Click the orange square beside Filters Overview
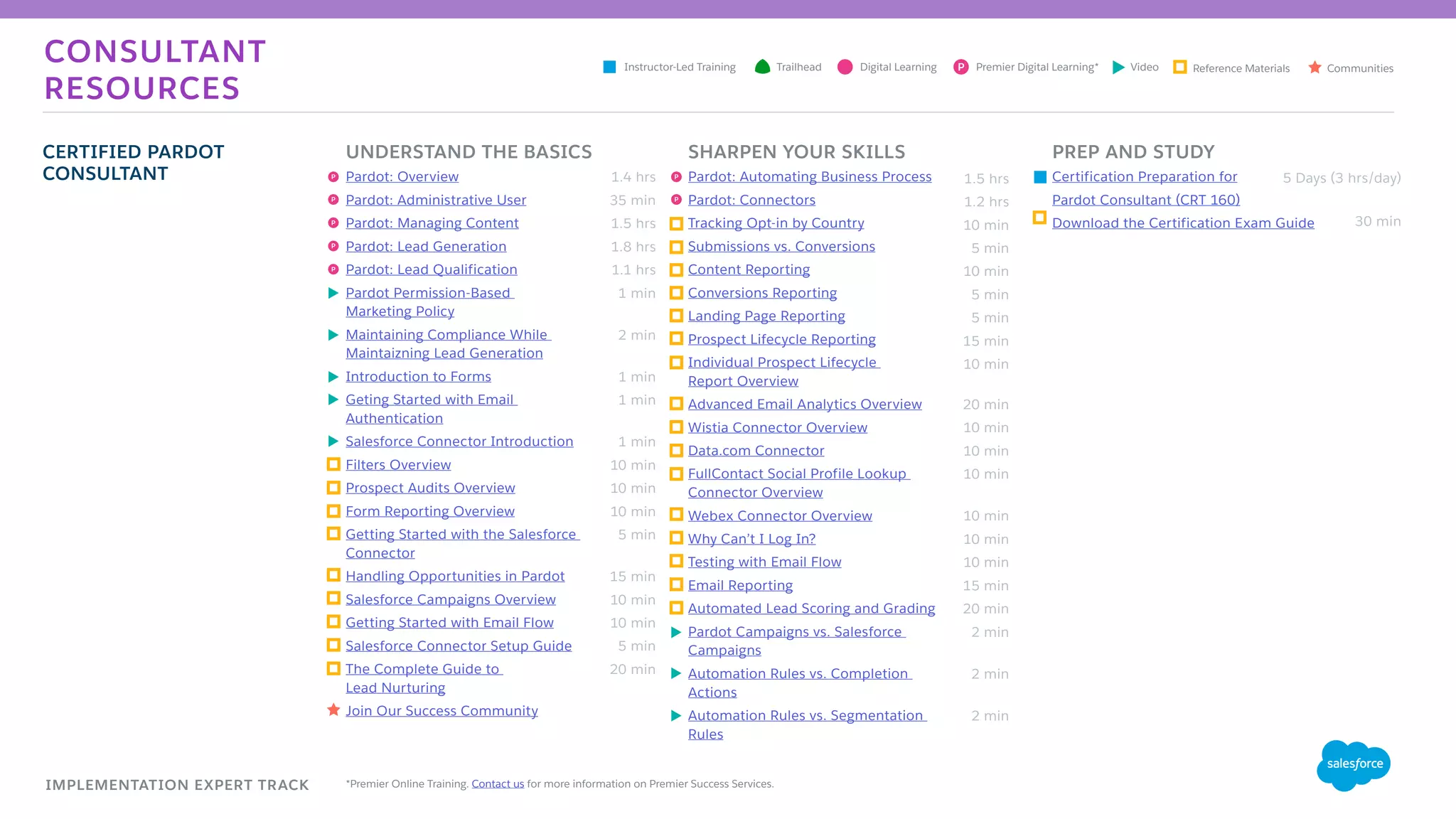This screenshot has height=819, width=1456. [333, 464]
